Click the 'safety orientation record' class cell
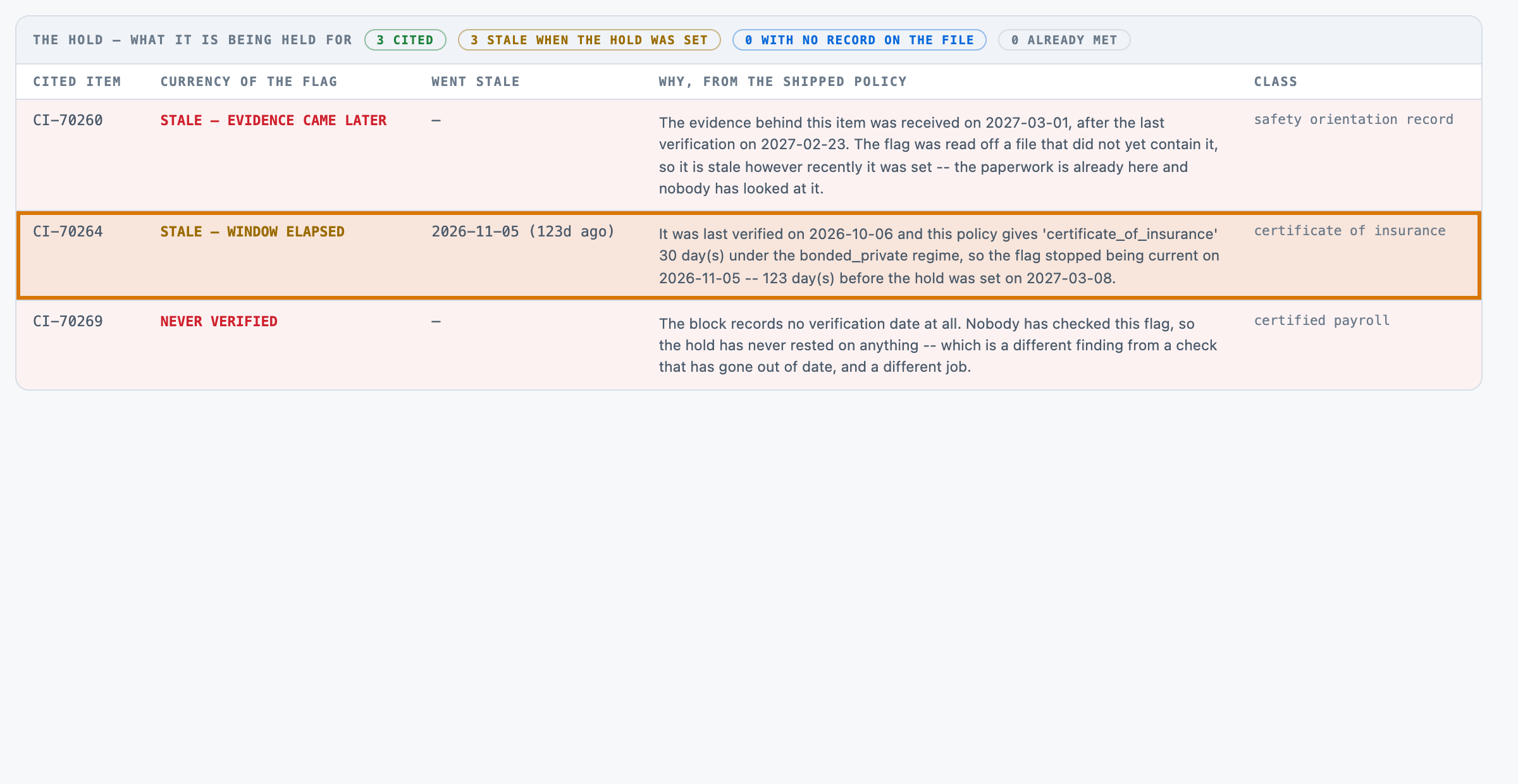The width and height of the screenshot is (1518, 784). click(1354, 119)
